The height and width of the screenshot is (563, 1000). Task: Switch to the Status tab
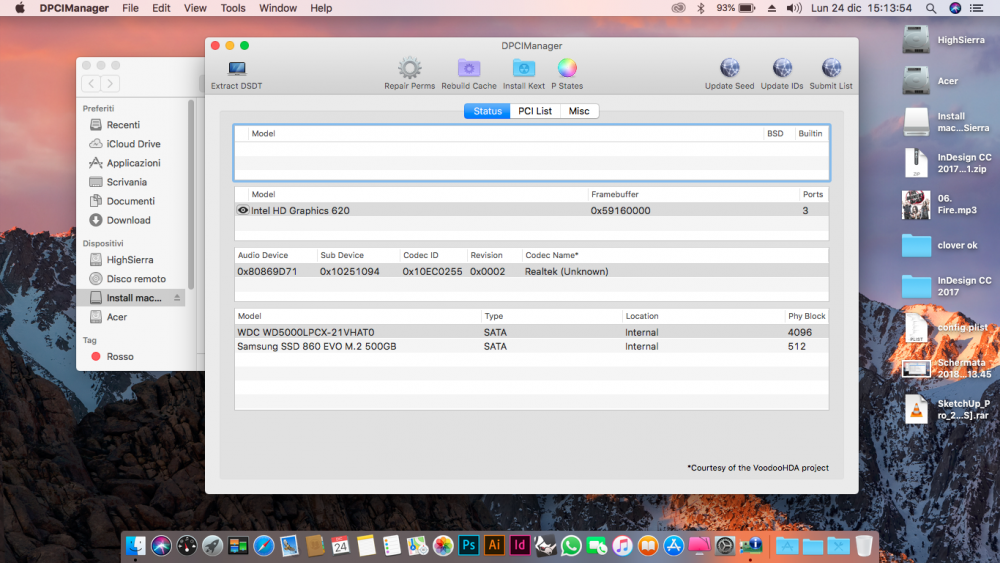coord(487,111)
